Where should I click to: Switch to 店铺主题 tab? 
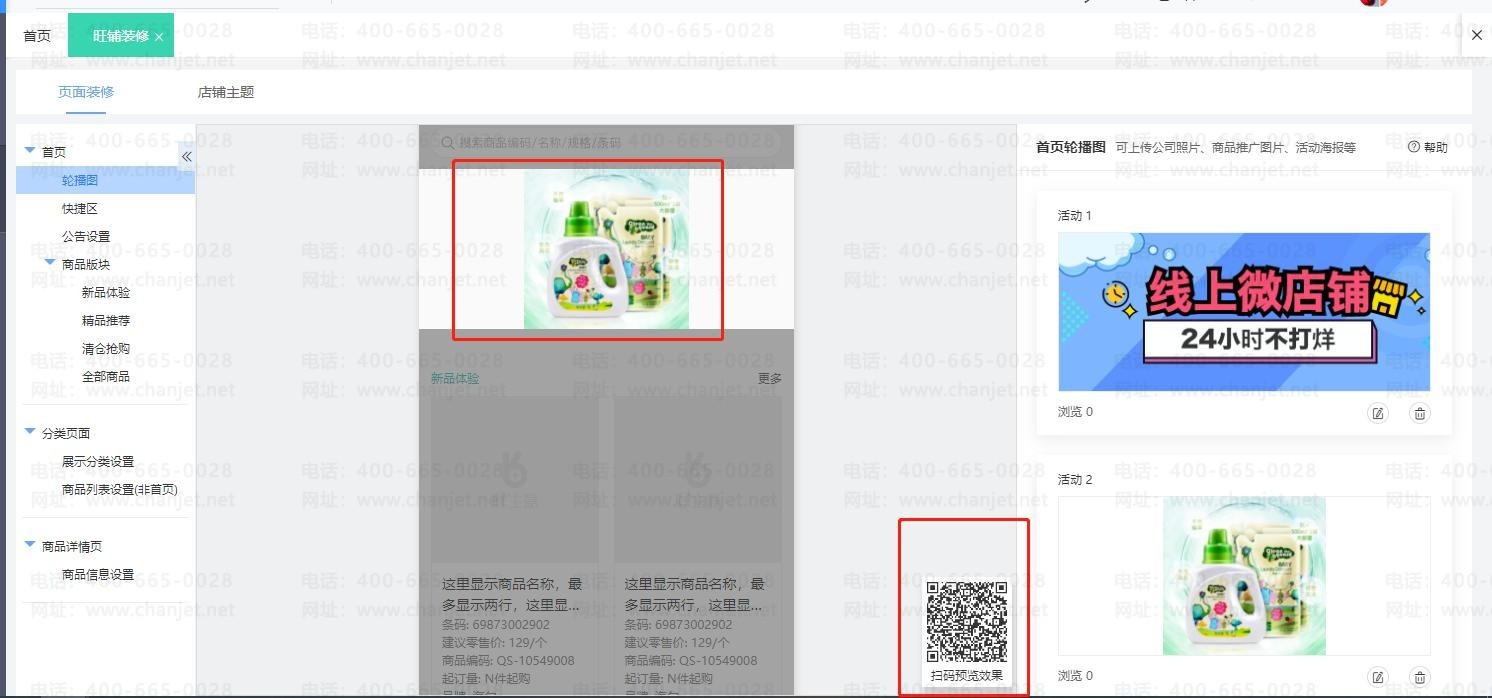tap(226, 92)
